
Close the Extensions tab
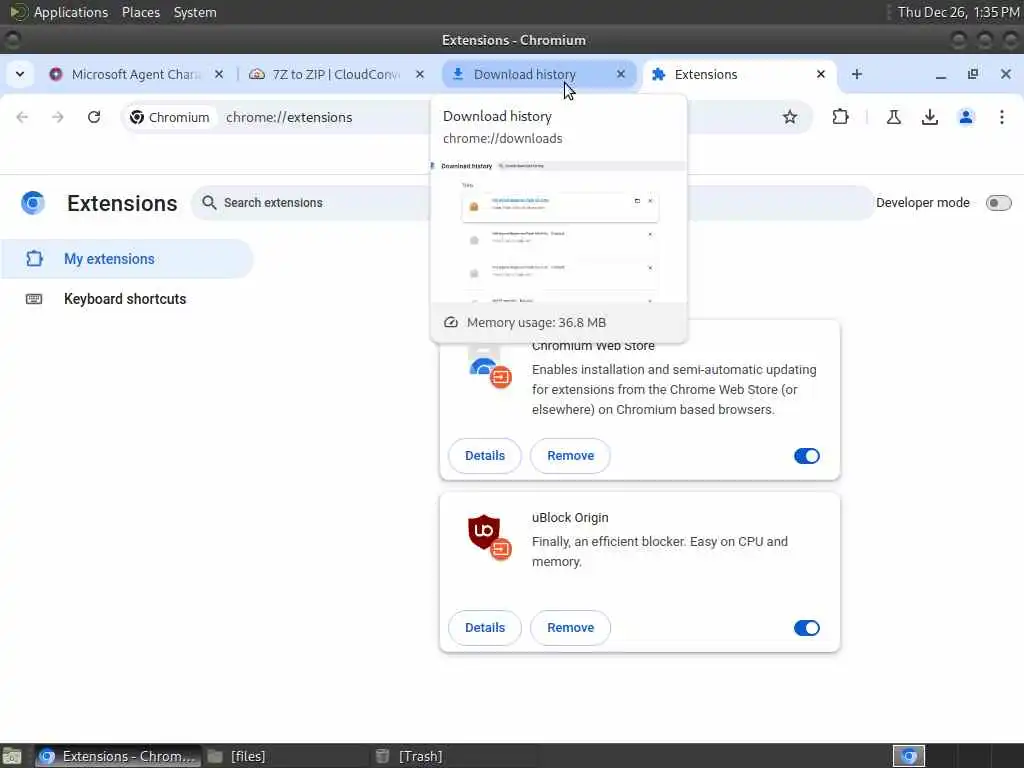821,74
